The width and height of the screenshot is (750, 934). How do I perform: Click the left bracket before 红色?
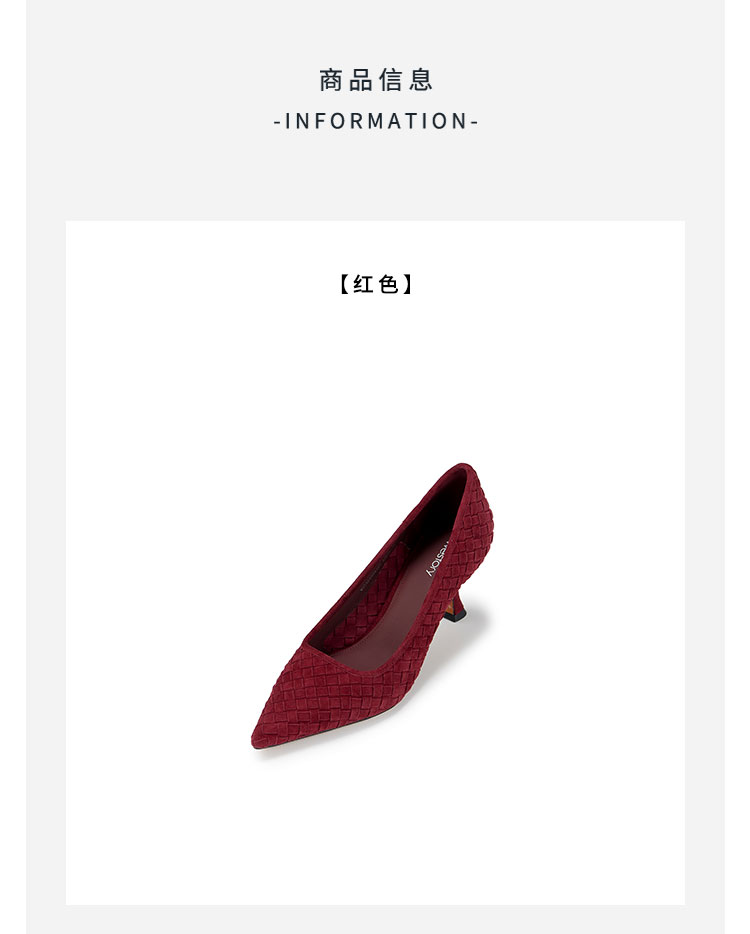(x=344, y=284)
